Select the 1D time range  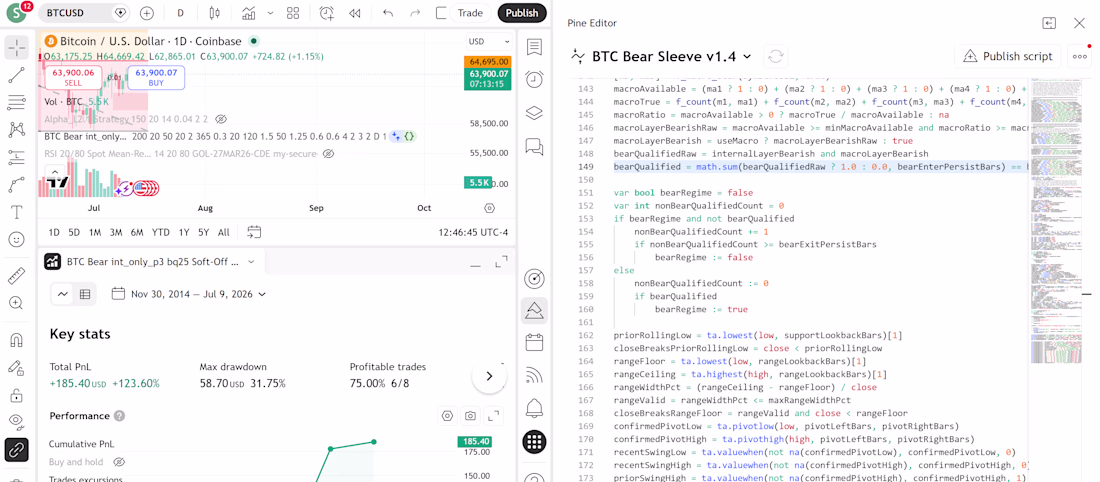pyautogui.click(x=53, y=232)
